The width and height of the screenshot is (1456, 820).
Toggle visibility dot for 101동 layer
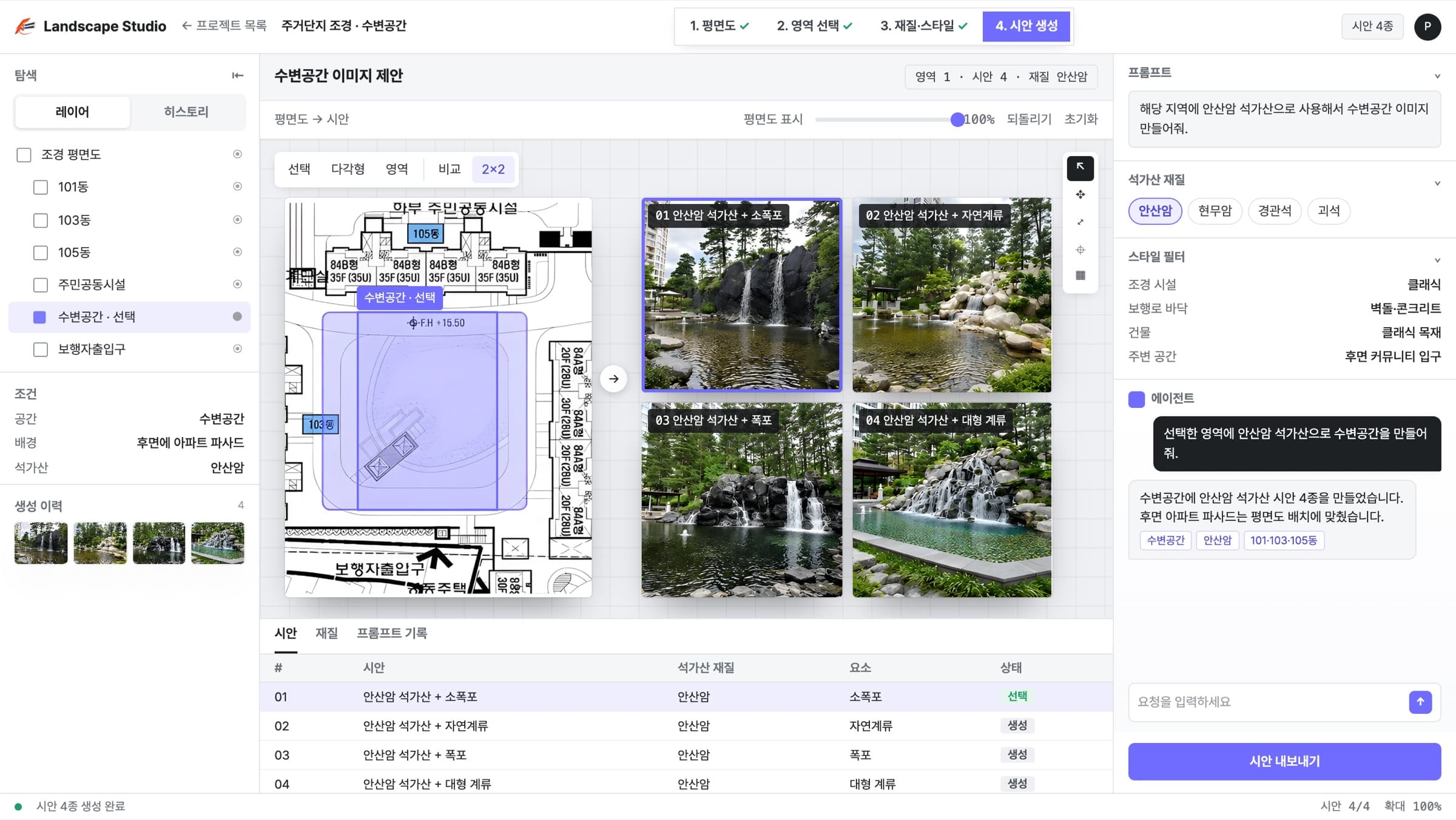pyautogui.click(x=237, y=186)
